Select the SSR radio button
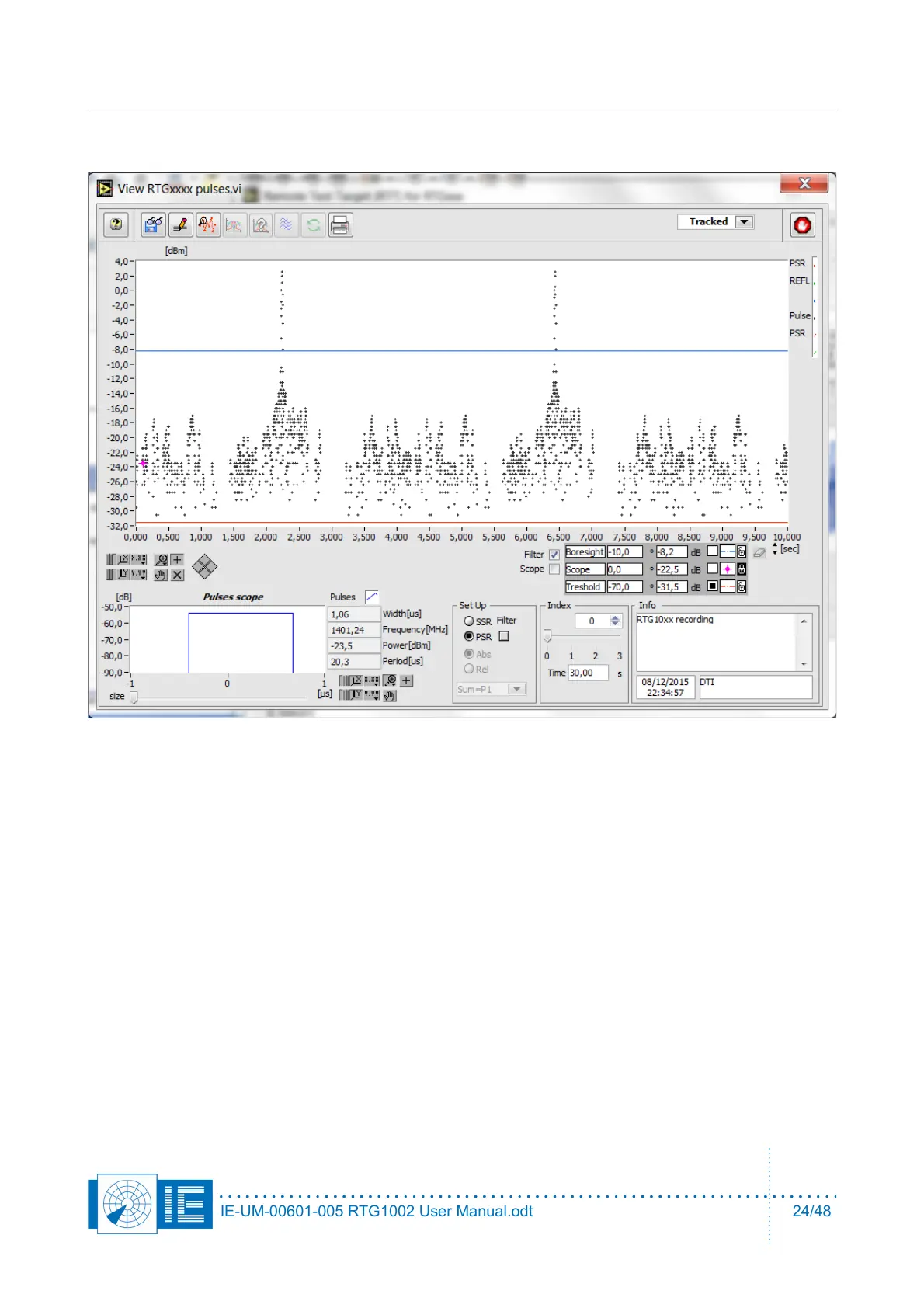Viewport: 924px width, 1308px height. point(469,621)
